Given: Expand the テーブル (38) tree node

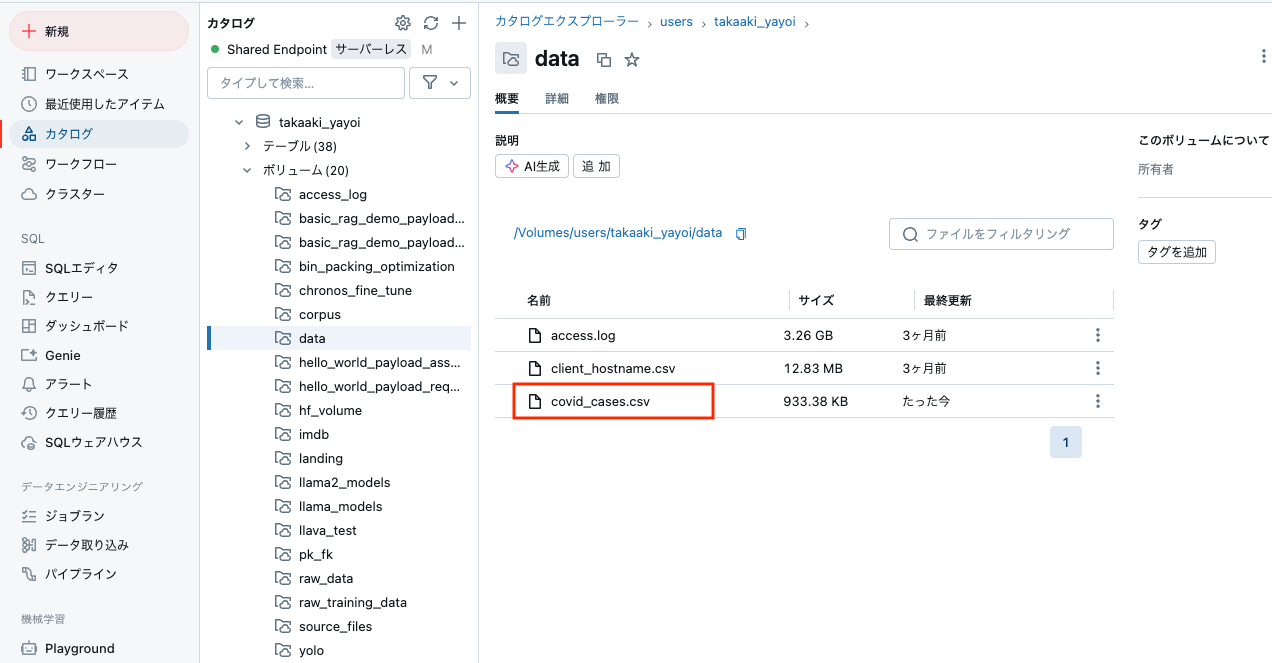Looking at the screenshot, I should pos(246,146).
